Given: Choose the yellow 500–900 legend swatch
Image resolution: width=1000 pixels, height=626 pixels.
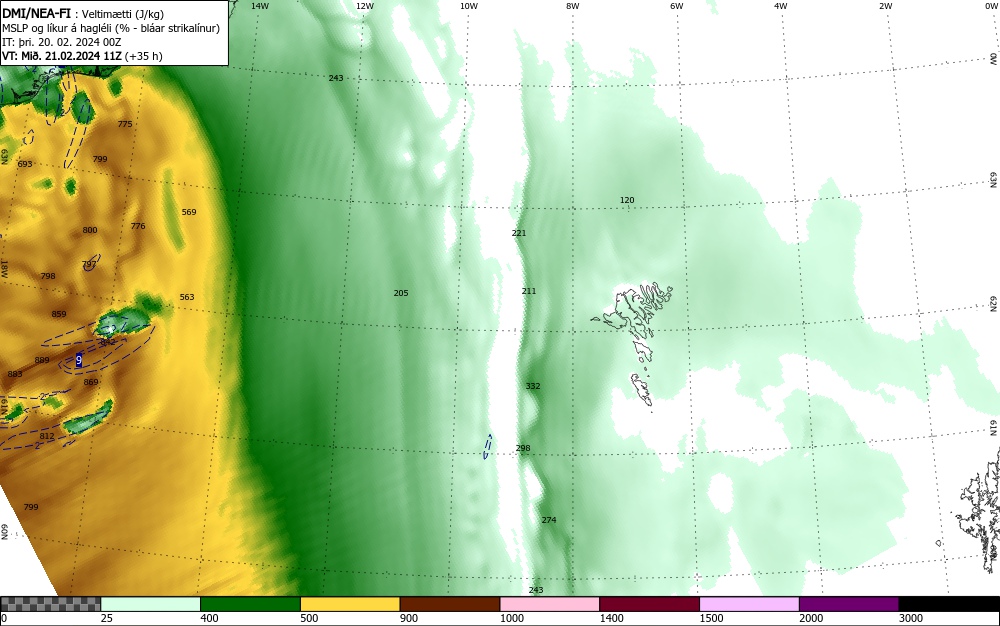Looking at the screenshot, I should 350,604.
